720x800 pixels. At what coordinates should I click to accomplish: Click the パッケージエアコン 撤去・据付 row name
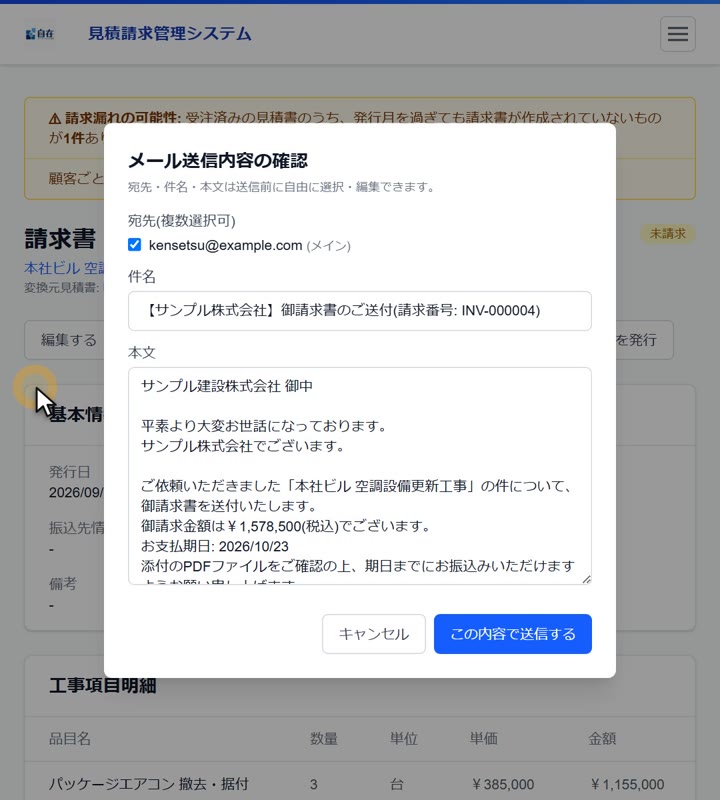(x=148, y=784)
